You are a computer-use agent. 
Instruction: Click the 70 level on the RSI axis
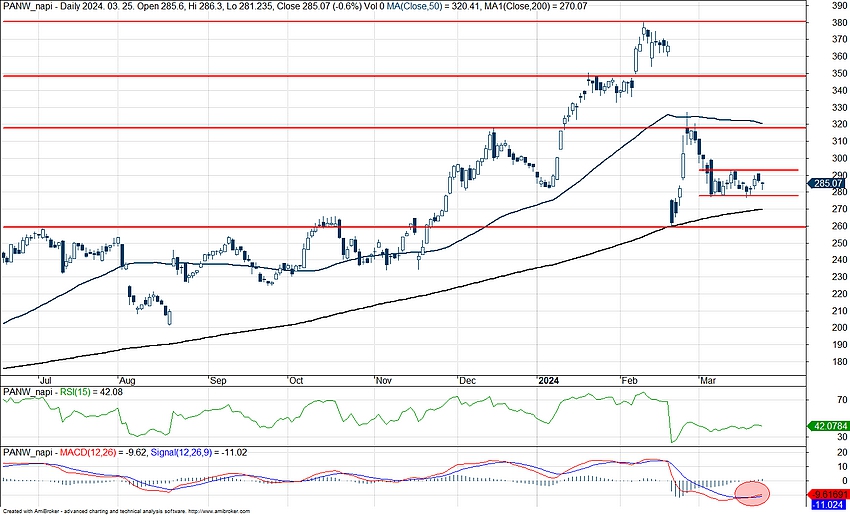point(842,400)
